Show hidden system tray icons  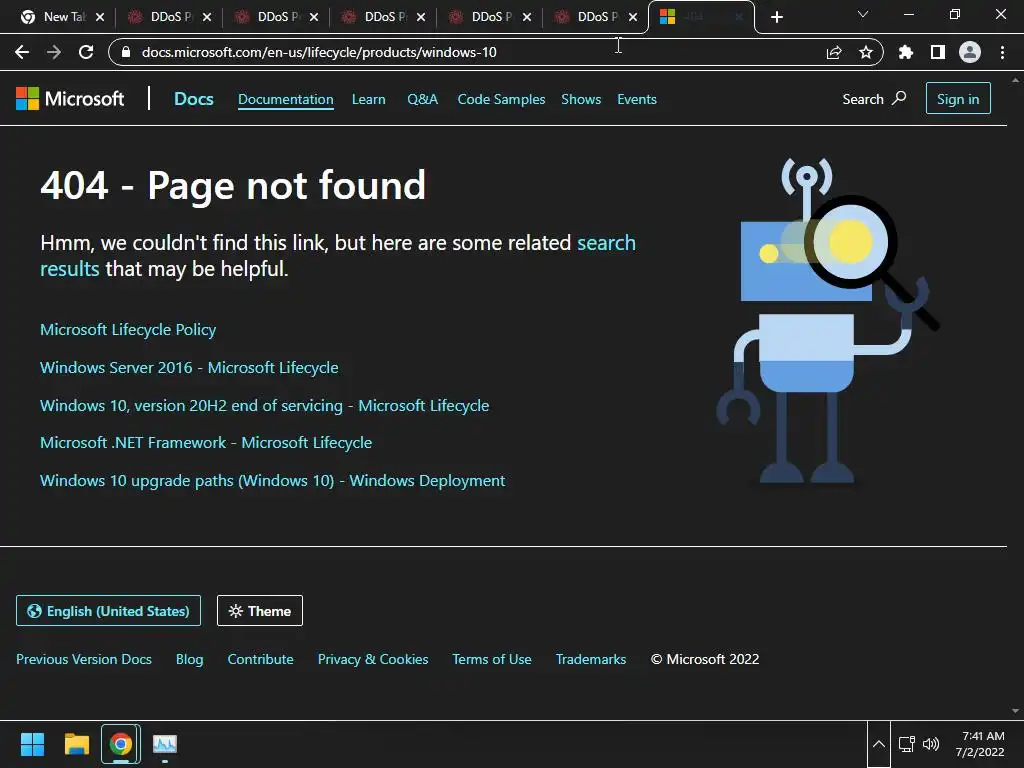pos(879,744)
